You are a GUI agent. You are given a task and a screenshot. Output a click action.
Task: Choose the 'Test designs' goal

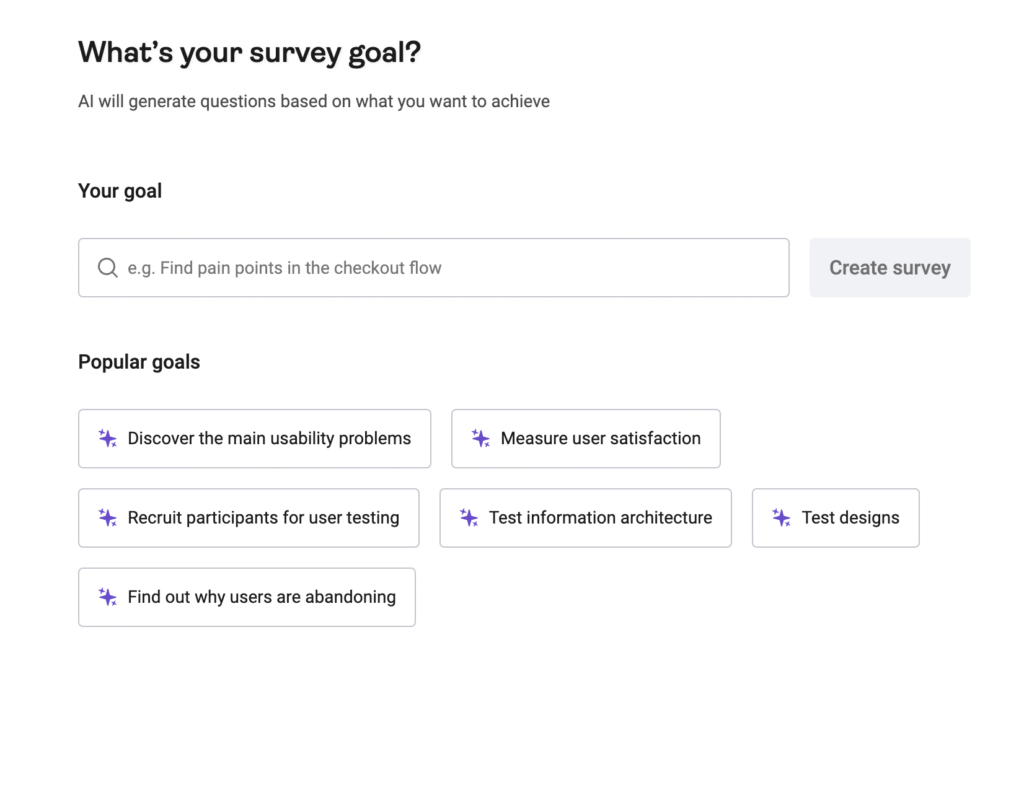pos(850,518)
